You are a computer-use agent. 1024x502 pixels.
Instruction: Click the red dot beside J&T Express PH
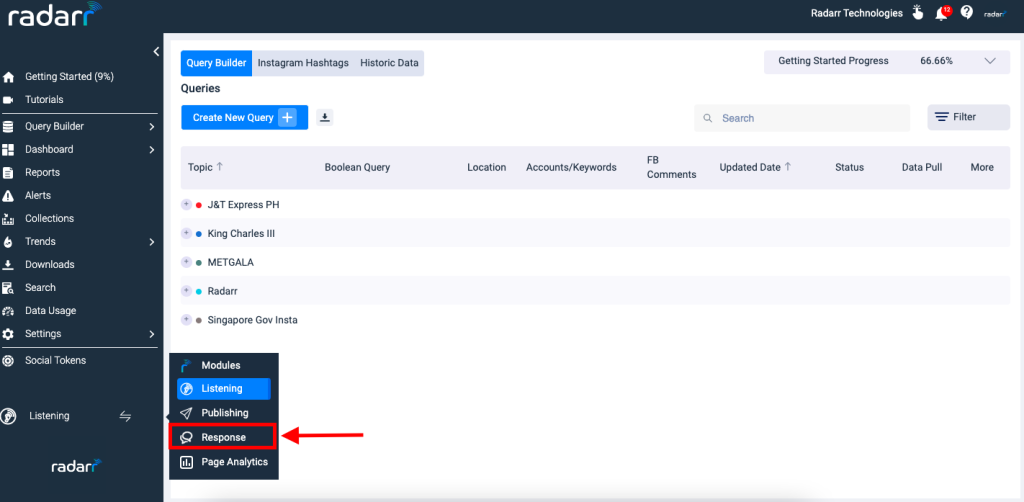199,205
